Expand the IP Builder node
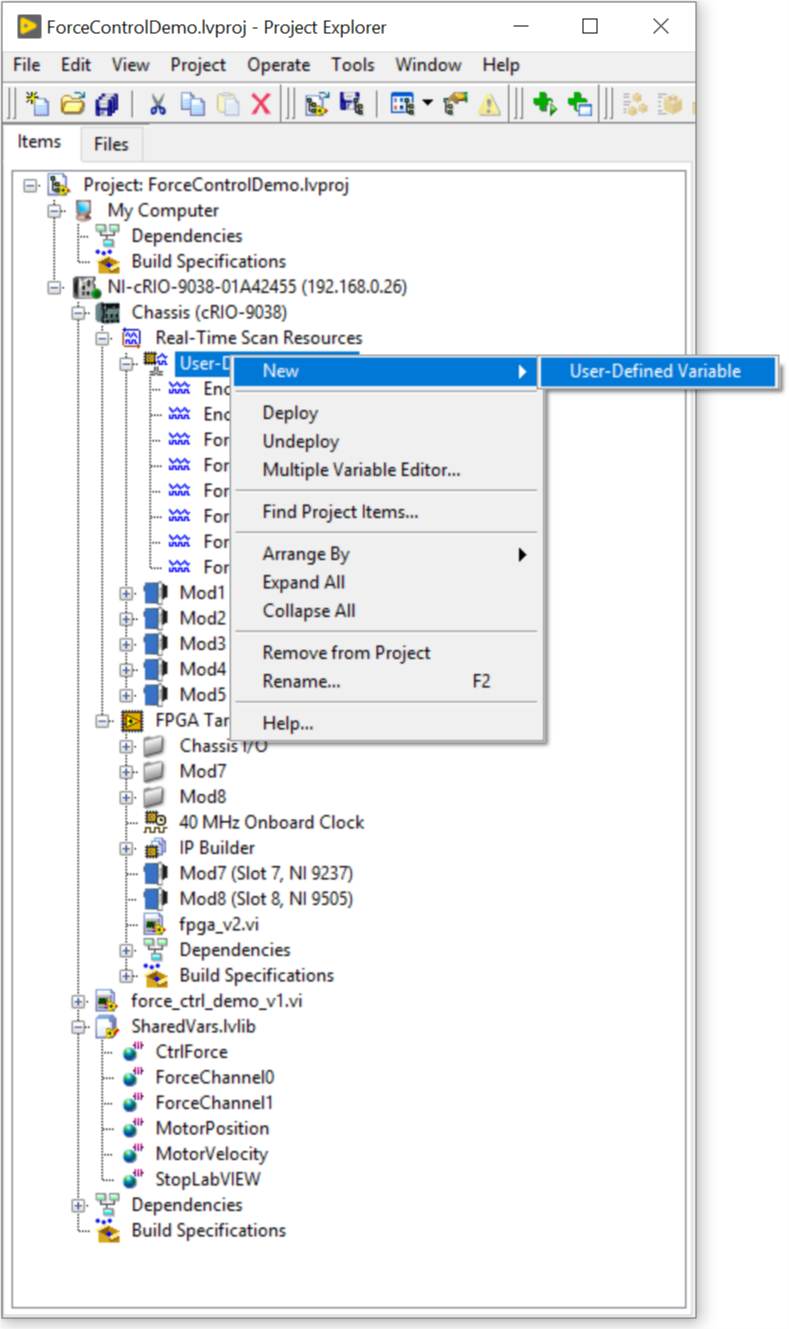The image size is (789, 1329). (x=126, y=848)
